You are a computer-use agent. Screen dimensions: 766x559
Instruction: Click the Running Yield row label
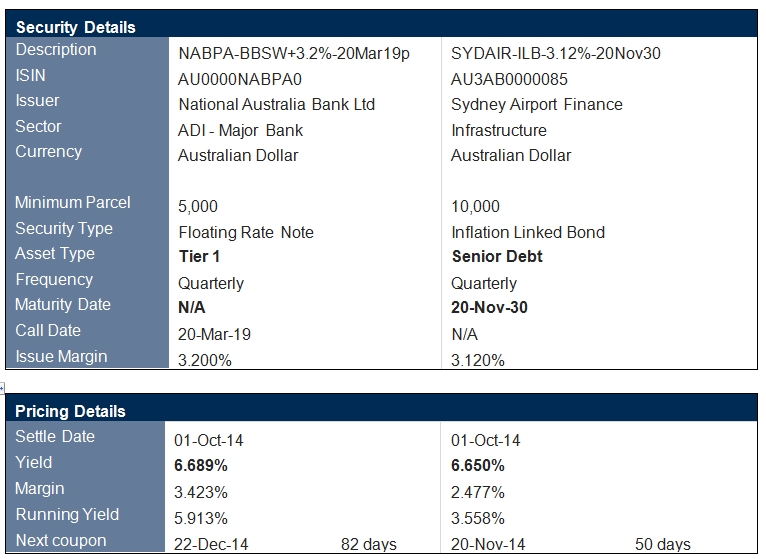[x=67, y=515]
